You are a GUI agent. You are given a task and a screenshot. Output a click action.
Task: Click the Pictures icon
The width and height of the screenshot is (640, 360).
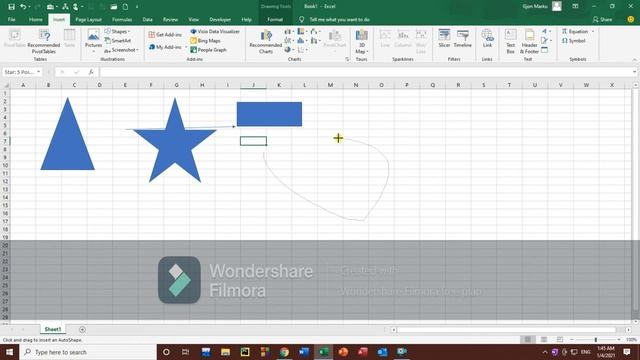tap(93, 39)
